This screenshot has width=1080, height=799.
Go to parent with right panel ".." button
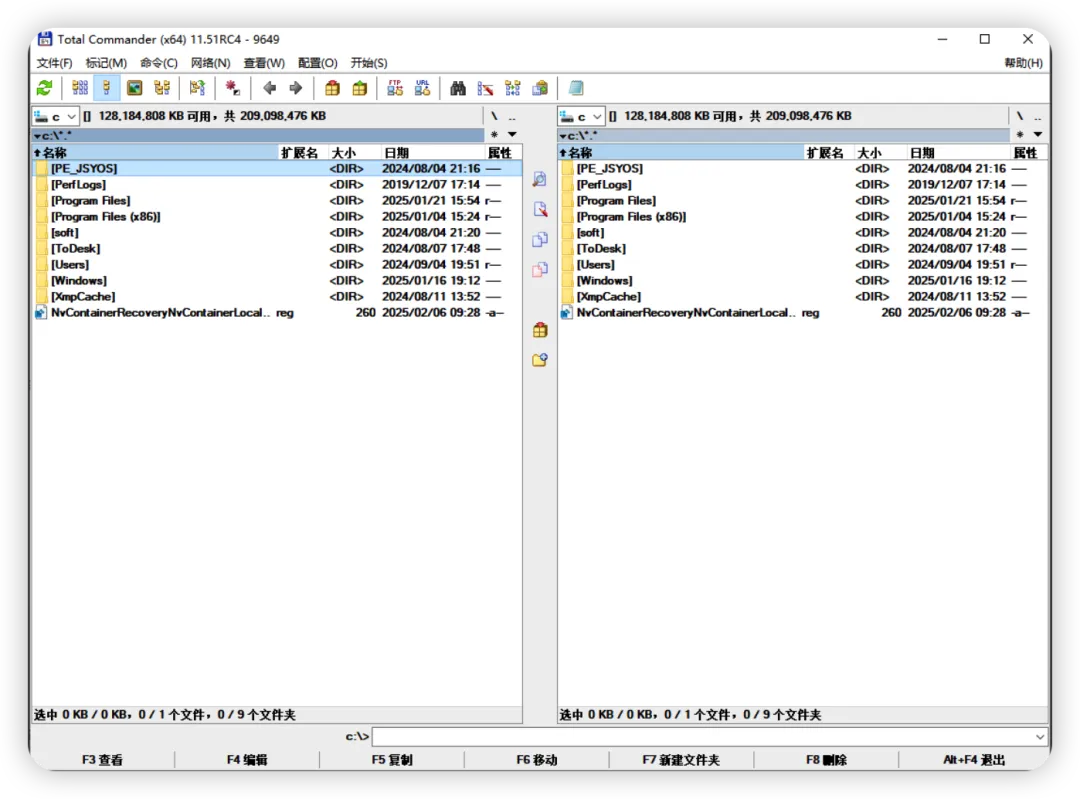coord(1037,116)
